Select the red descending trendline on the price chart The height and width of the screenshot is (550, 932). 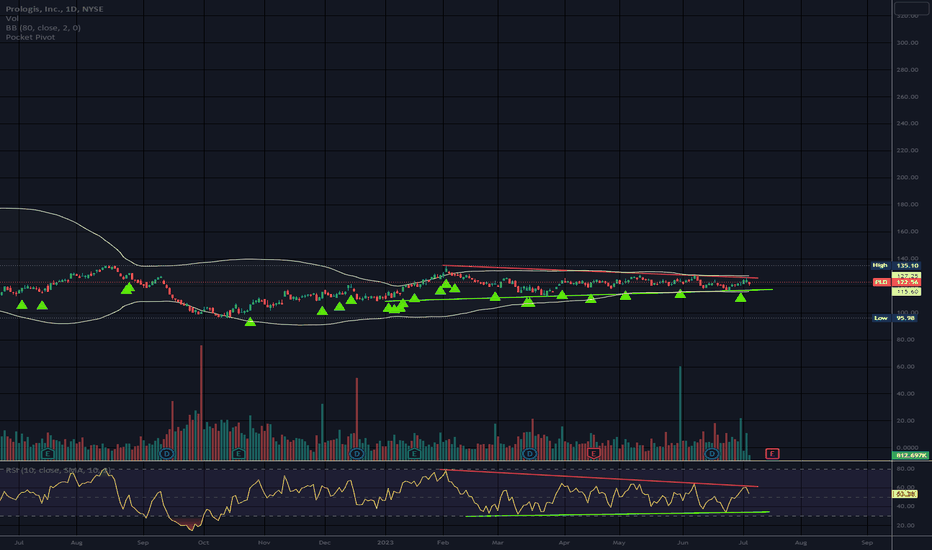pyautogui.click(x=600, y=272)
